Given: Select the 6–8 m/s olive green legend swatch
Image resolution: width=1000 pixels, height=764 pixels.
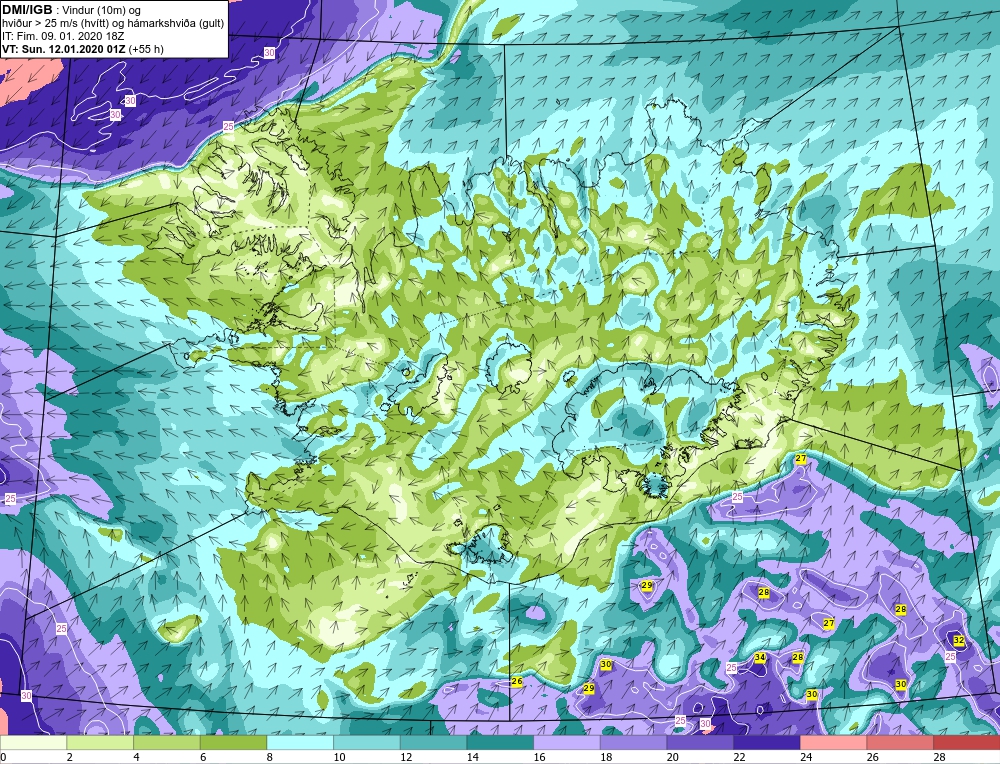Looking at the screenshot, I should click(233, 743).
